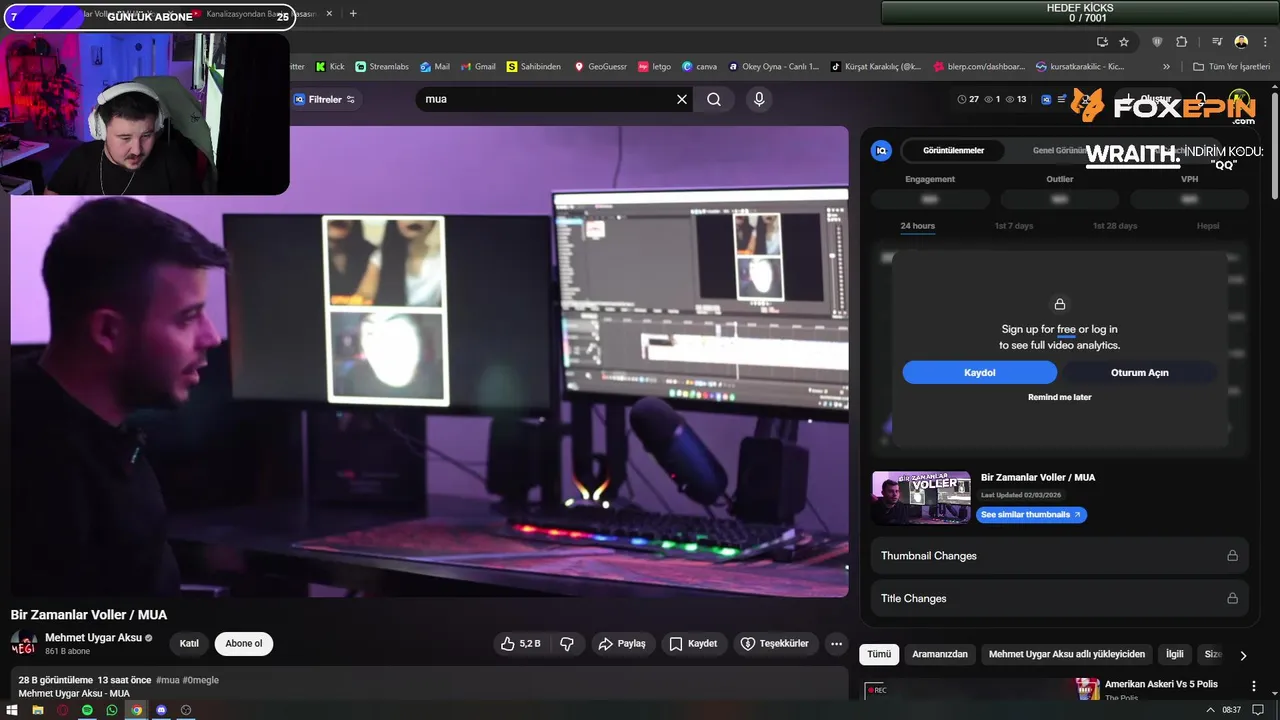This screenshot has height=720, width=1280.
Task: Open Okey Oyna bookmark
Action: [x=773, y=66]
